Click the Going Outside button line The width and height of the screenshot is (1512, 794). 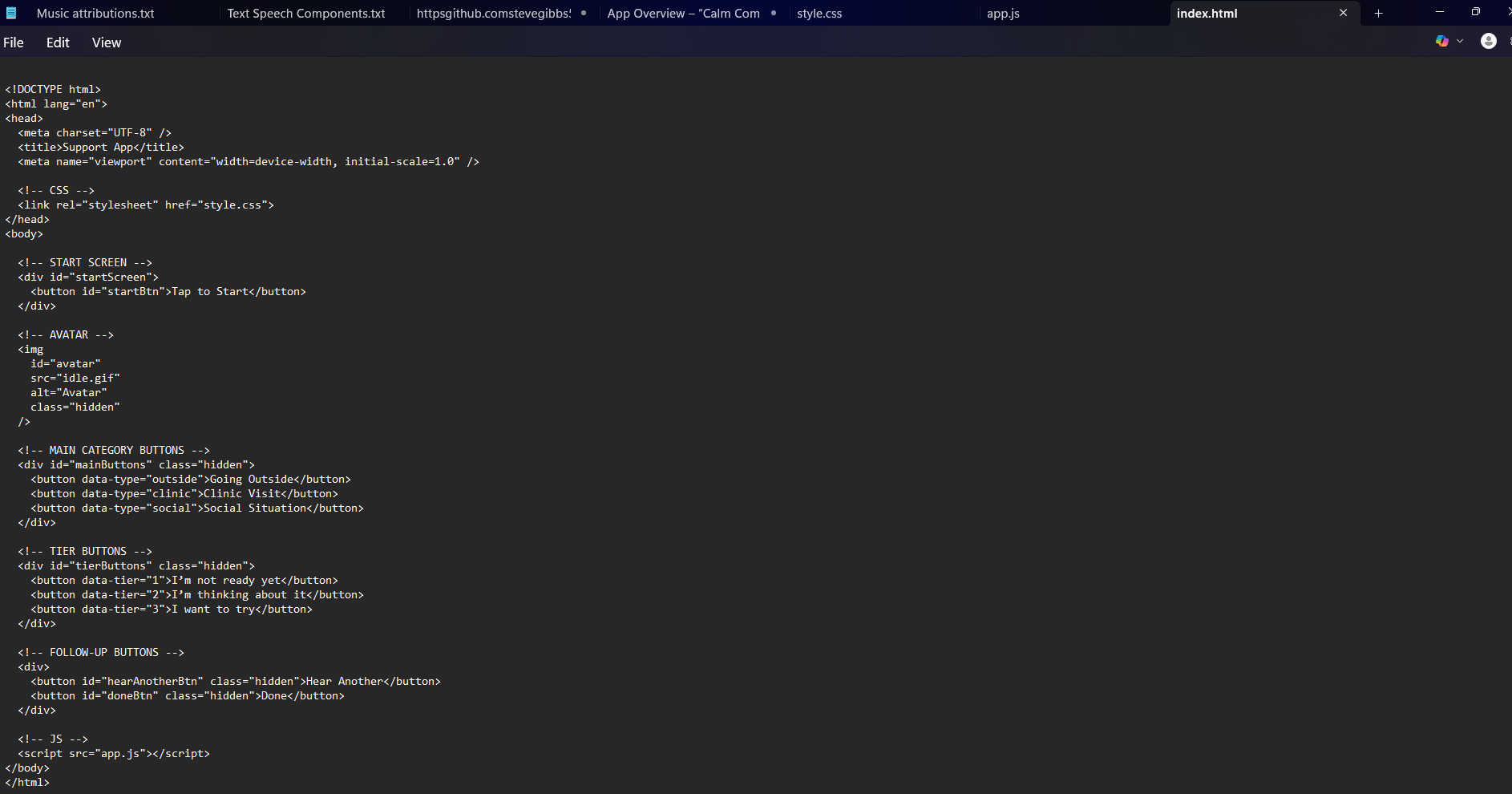point(191,479)
